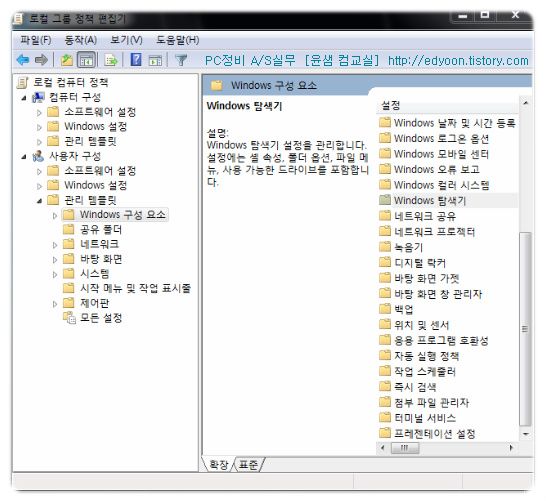Toggle the show/hide console tree icon
Image resolution: width=546 pixels, height=503 pixels.
pos(86,60)
